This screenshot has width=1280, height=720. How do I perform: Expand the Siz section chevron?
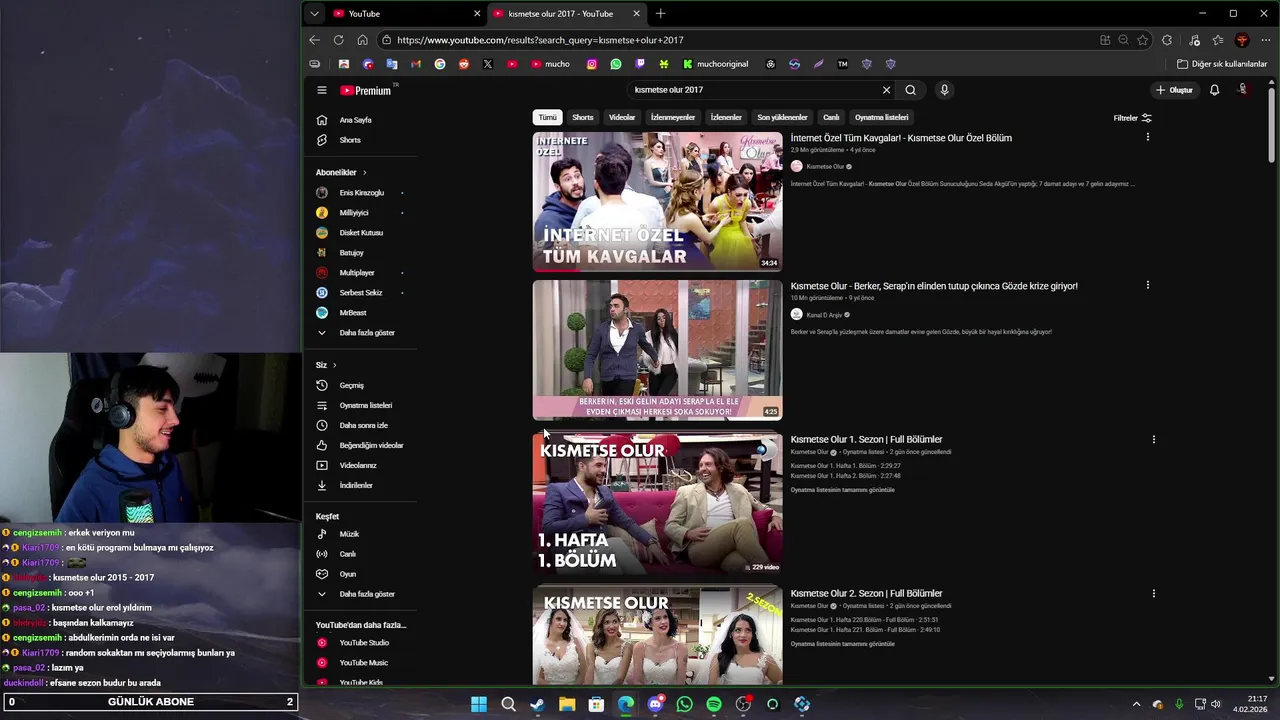[334, 365]
